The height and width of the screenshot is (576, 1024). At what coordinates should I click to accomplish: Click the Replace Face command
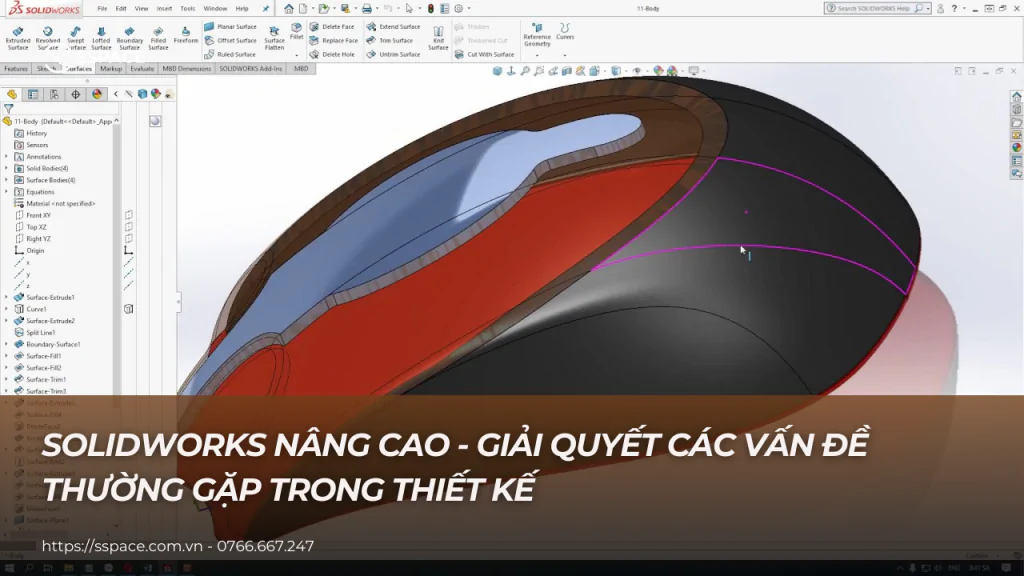point(334,40)
